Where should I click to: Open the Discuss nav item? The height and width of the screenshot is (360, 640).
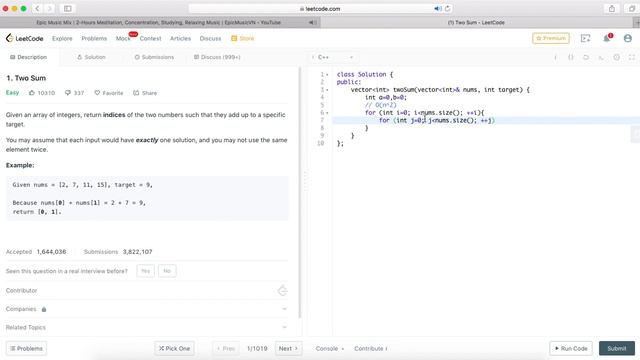210,38
